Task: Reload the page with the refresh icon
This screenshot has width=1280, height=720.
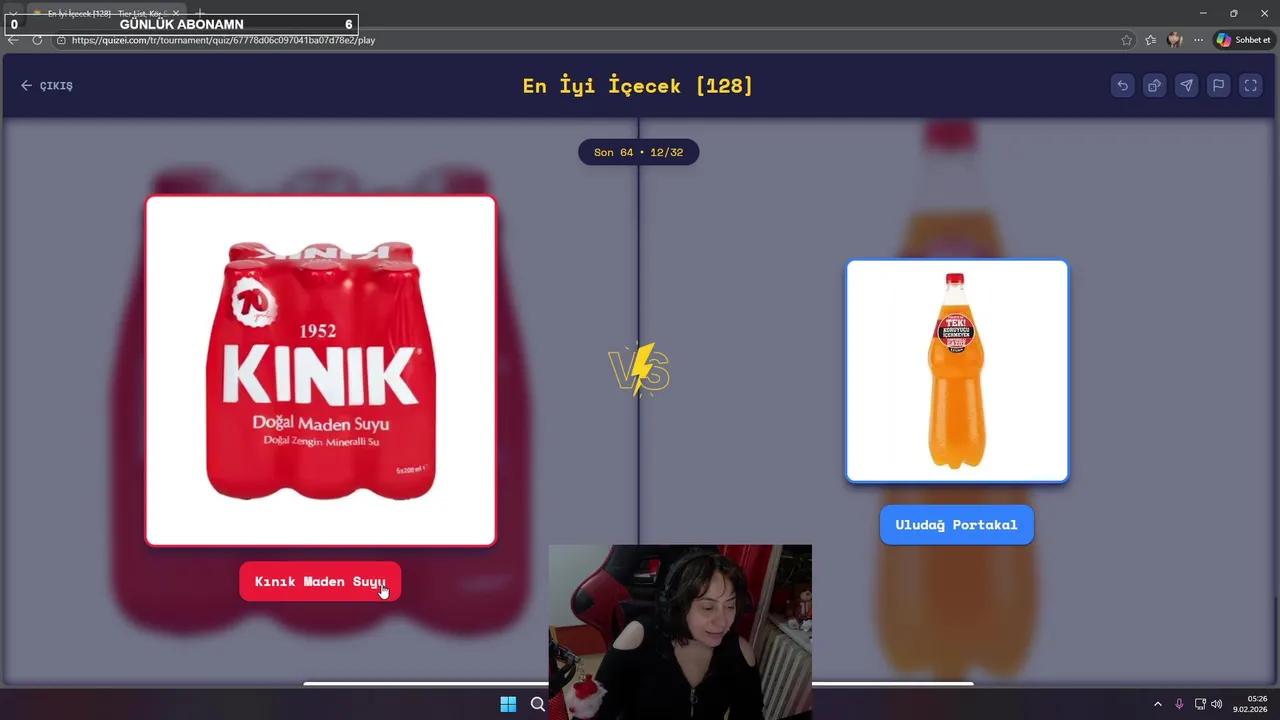Action: pos(37,40)
